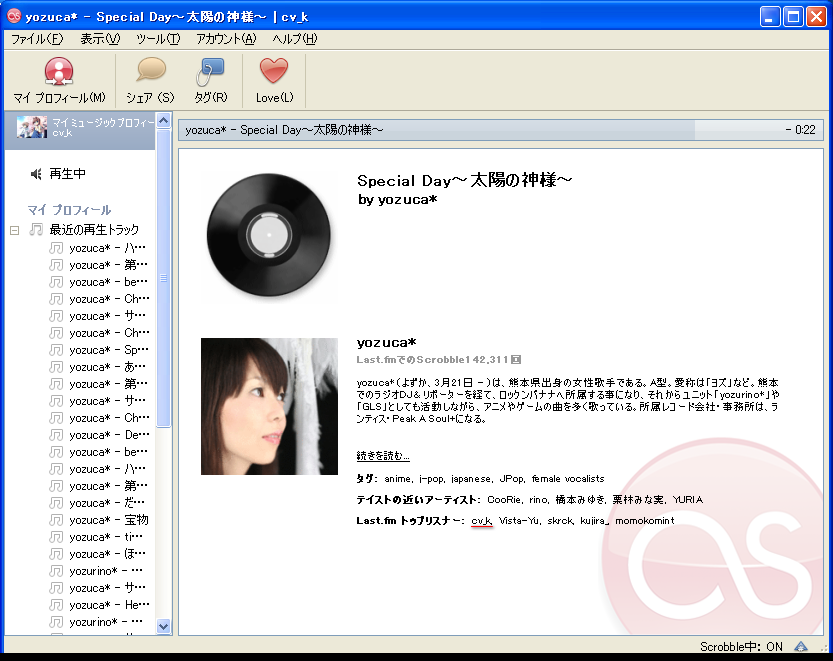Open the ファイル(F) menu
833x661 pixels.
tap(37, 39)
